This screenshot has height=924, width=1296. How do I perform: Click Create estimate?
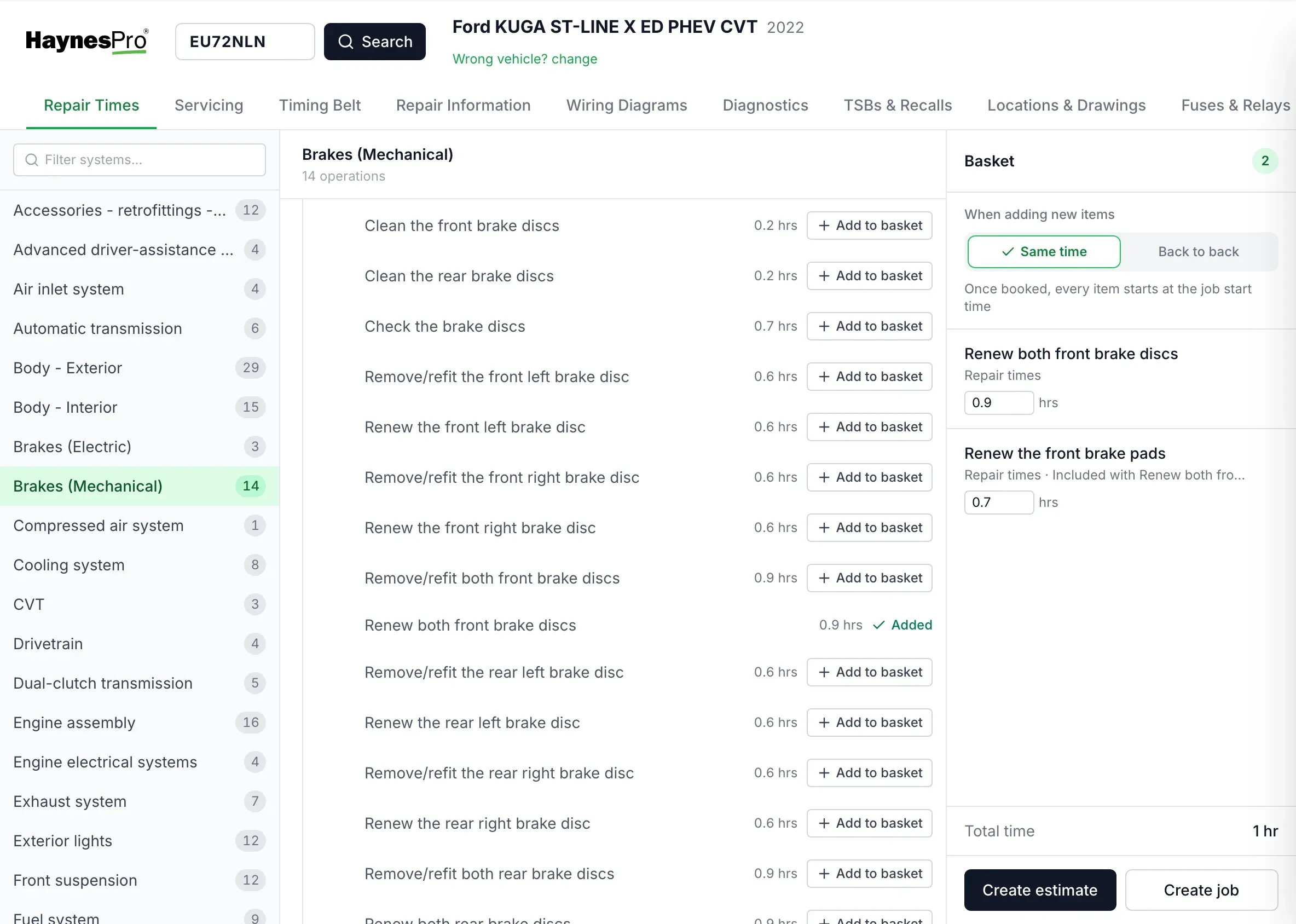click(x=1039, y=890)
